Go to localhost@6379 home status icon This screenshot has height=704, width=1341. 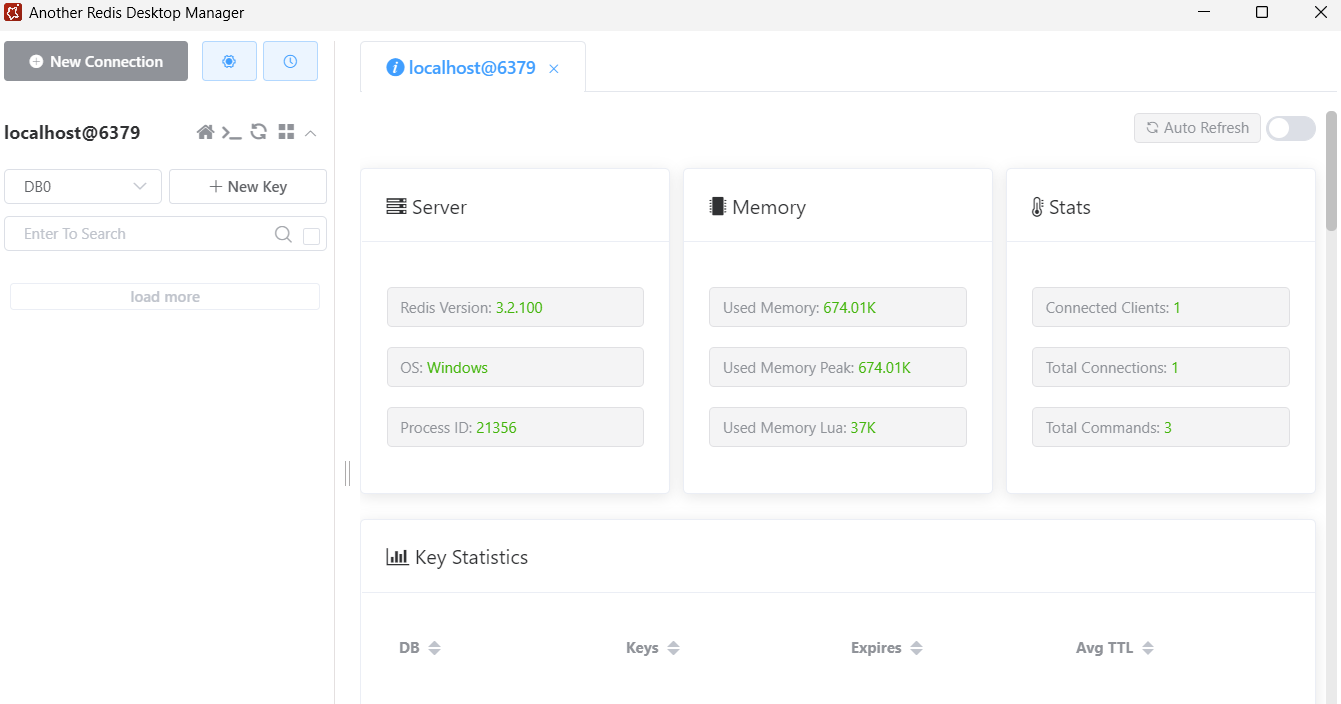[205, 132]
